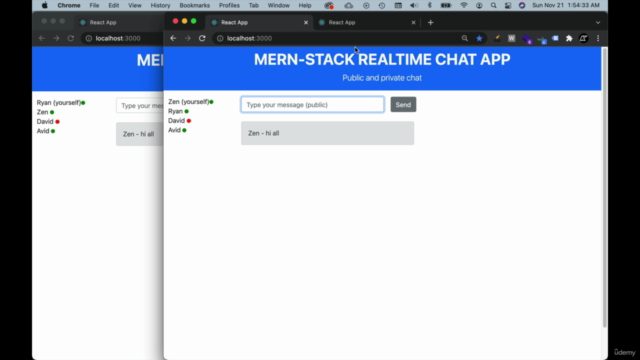The height and width of the screenshot is (360, 640).
Task: Reload the page in background window
Action: pos(71,38)
